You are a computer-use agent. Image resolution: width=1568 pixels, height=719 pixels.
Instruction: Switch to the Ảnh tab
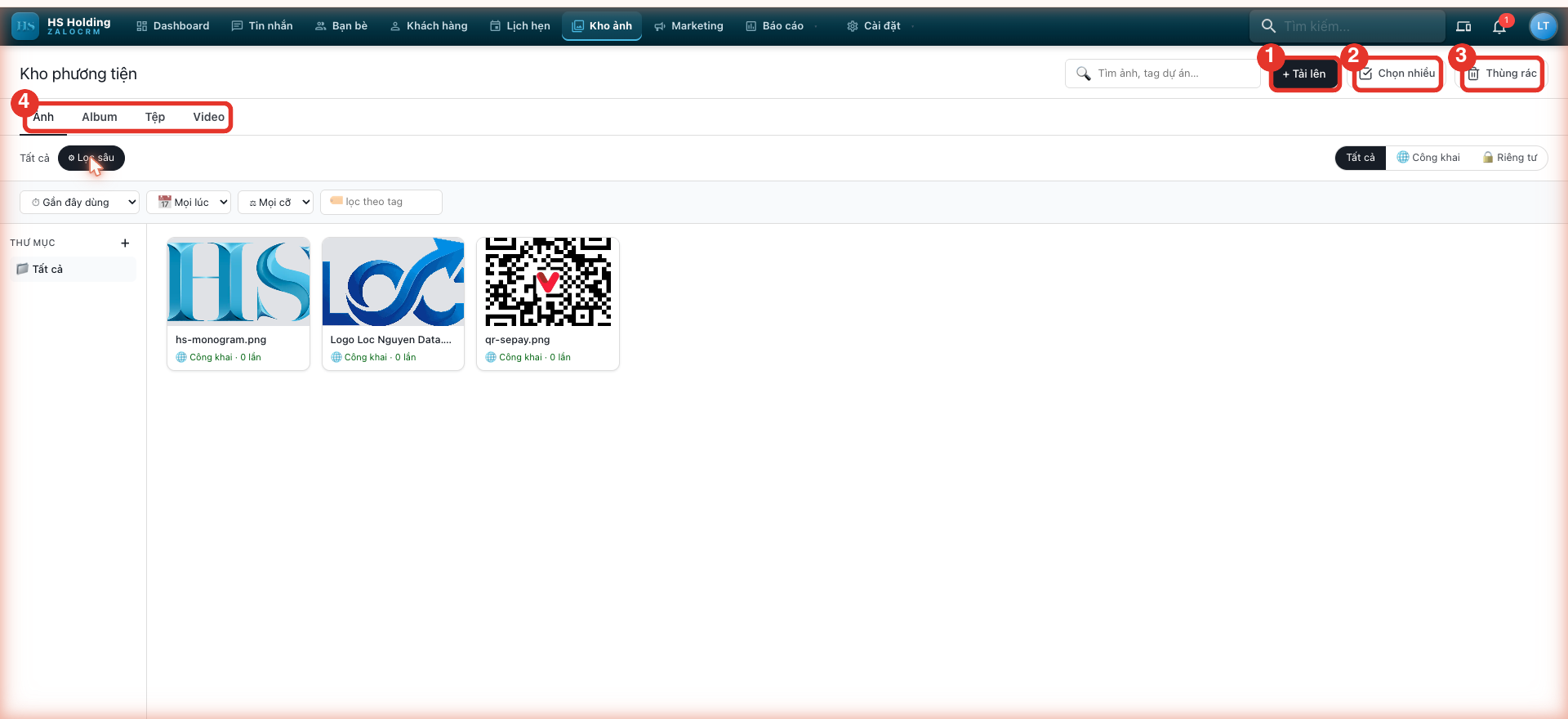tap(43, 117)
